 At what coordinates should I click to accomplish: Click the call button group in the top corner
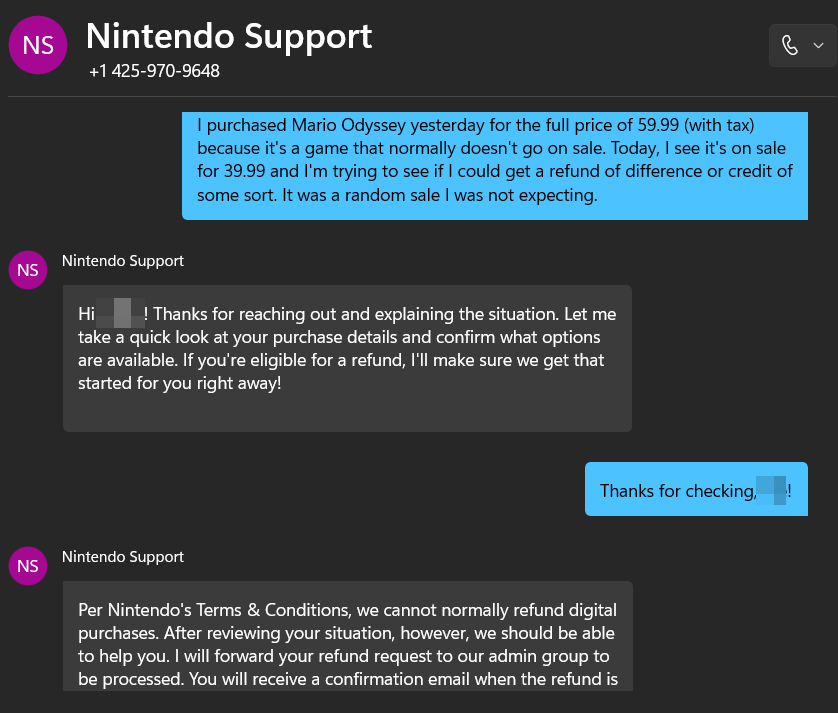[803, 45]
